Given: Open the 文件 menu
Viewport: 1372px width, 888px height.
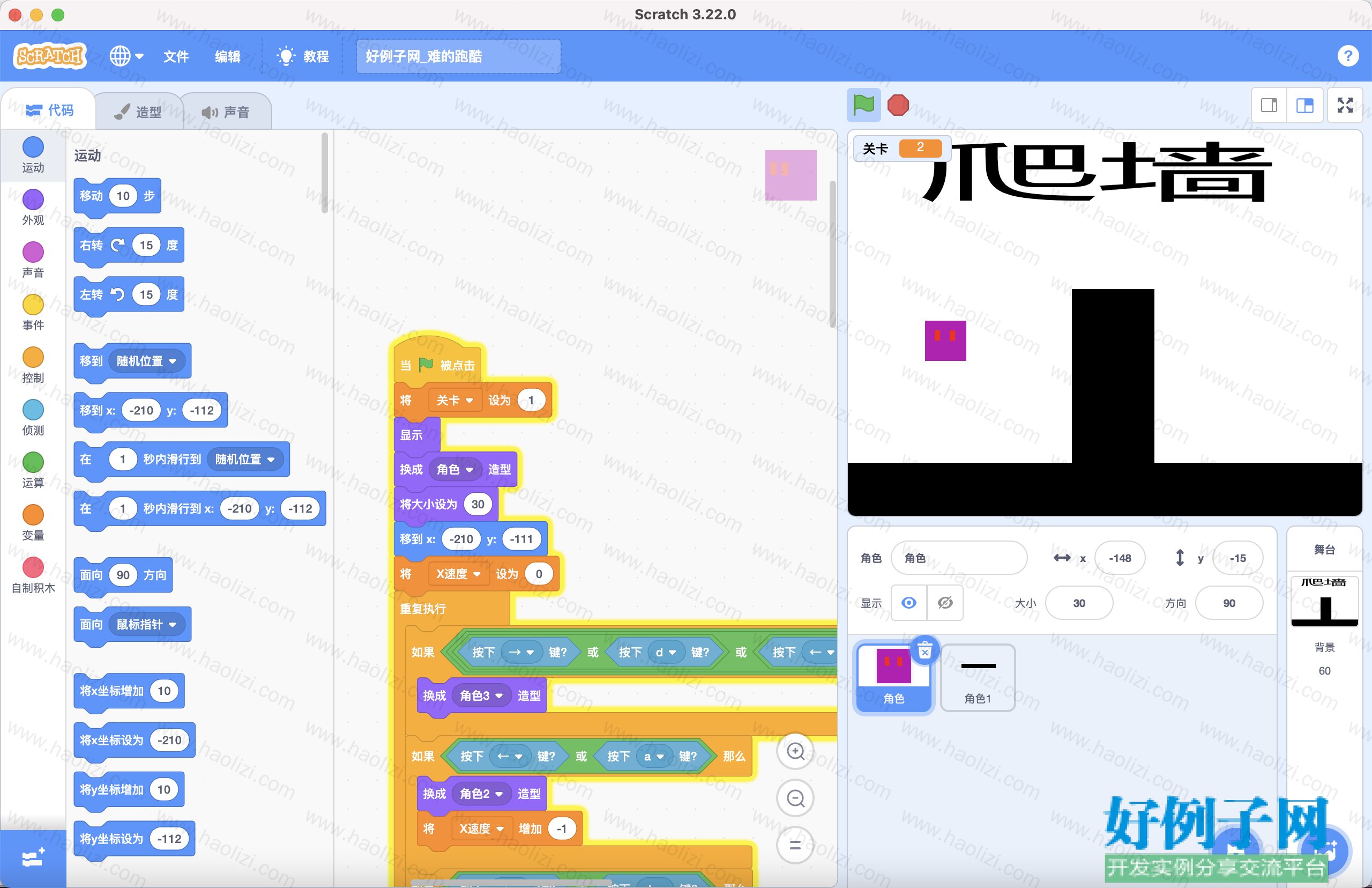Looking at the screenshot, I should (176, 56).
